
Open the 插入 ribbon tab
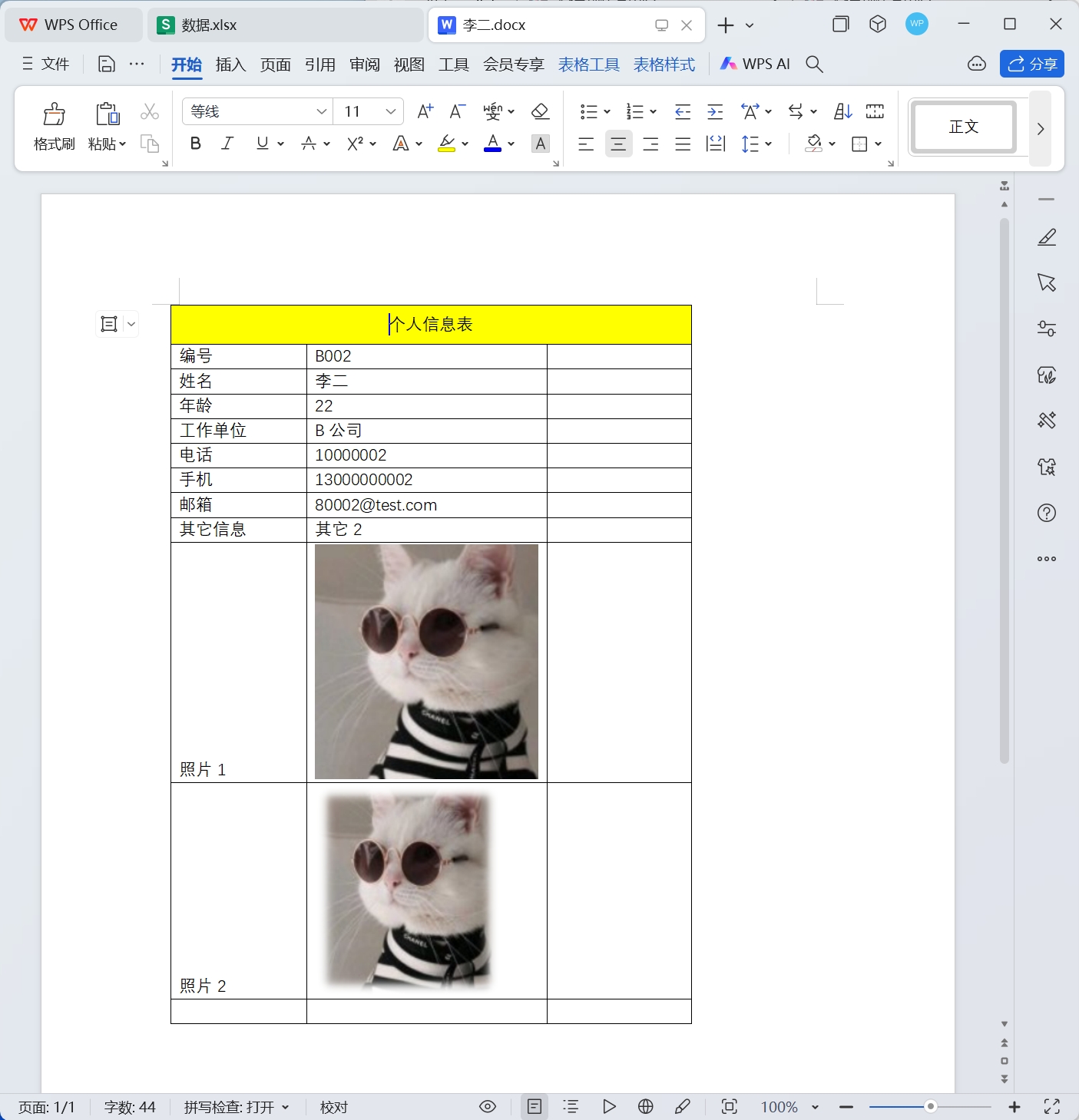pos(230,64)
